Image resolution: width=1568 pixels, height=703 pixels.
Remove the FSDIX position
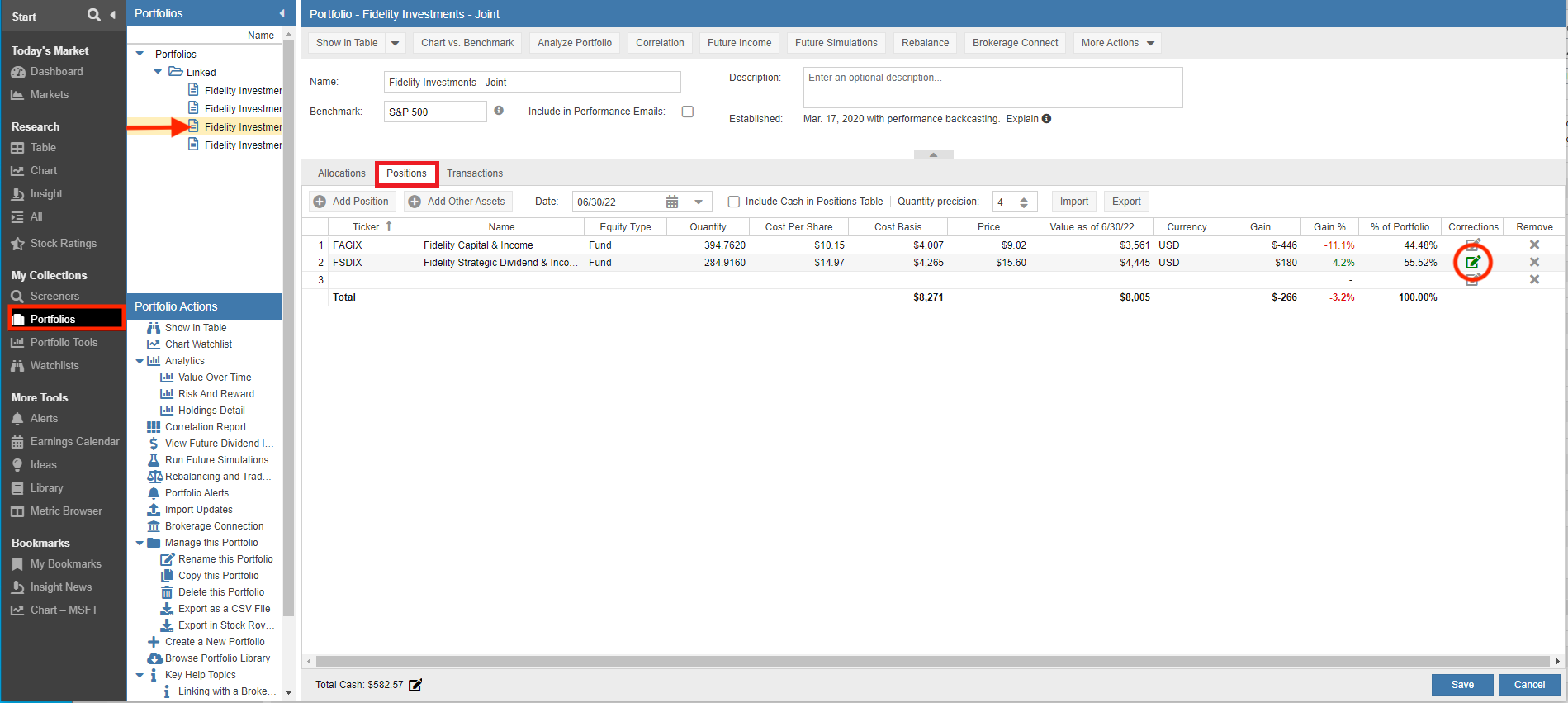[x=1534, y=262]
